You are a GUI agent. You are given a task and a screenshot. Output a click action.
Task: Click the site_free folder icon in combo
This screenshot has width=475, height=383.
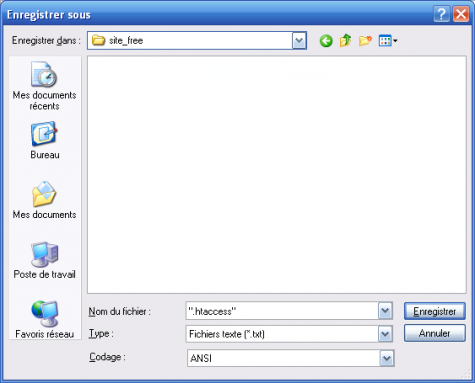pos(98,41)
